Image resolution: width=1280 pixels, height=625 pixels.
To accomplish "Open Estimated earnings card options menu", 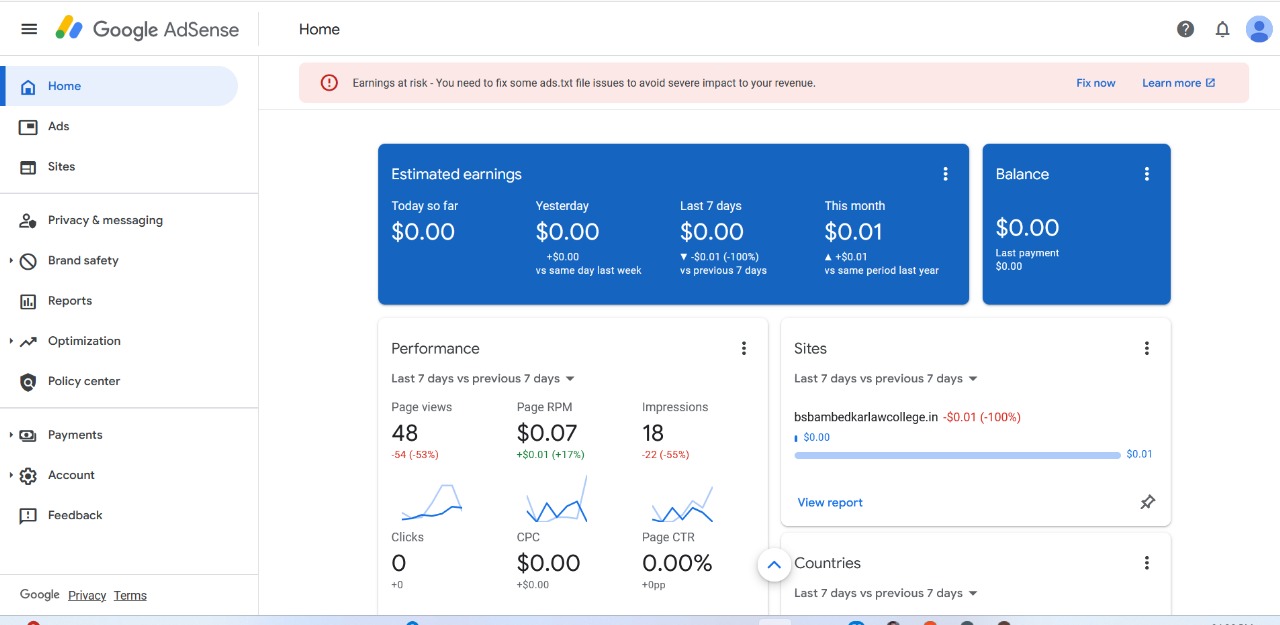I will coord(945,174).
